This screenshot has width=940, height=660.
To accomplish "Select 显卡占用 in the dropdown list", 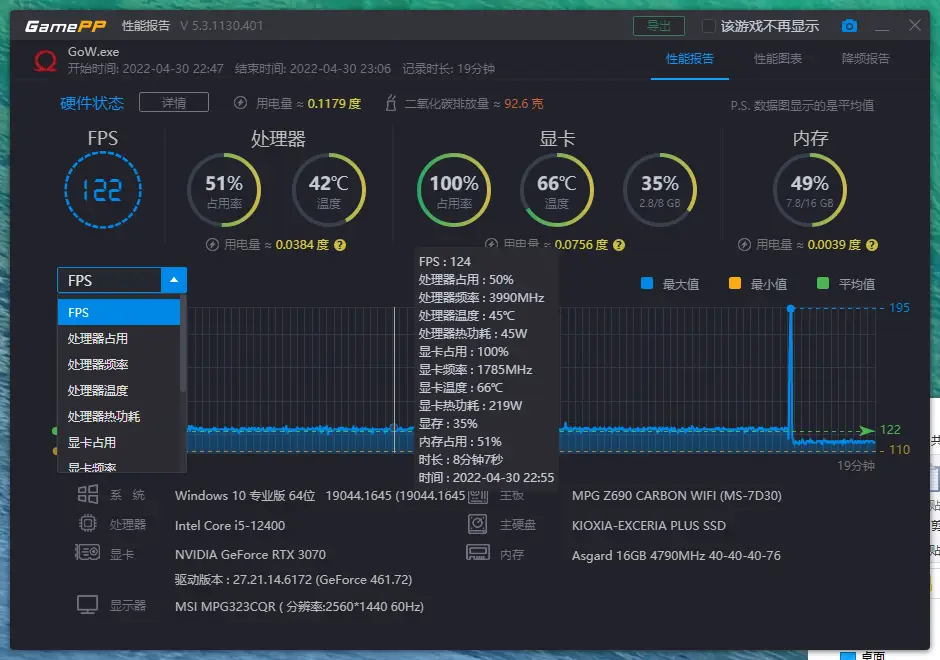I will [119, 442].
